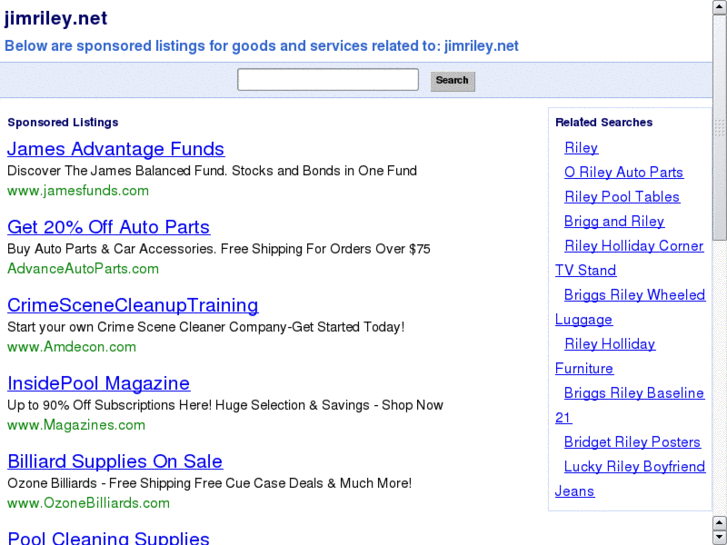The width and height of the screenshot is (727, 545).
Task: Click the Free Shipping auto parts description
Action: (x=219, y=249)
